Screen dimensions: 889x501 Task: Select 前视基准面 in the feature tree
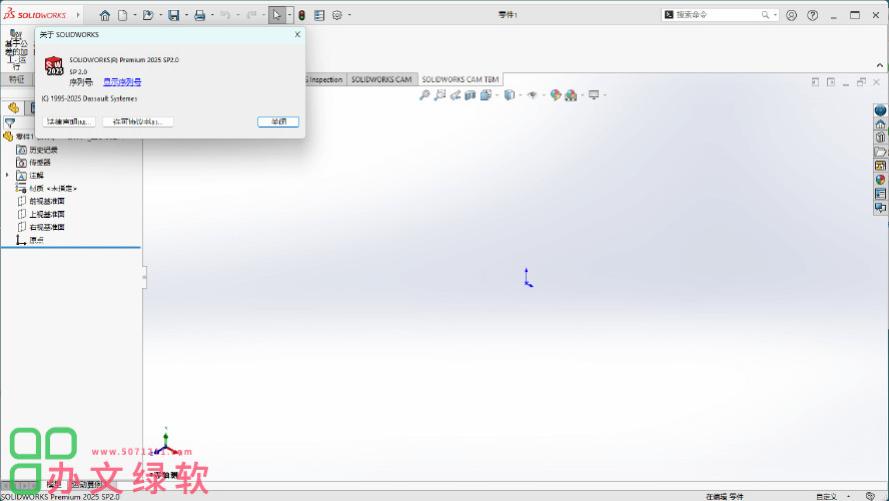pyautogui.click(x=47, y=201)
